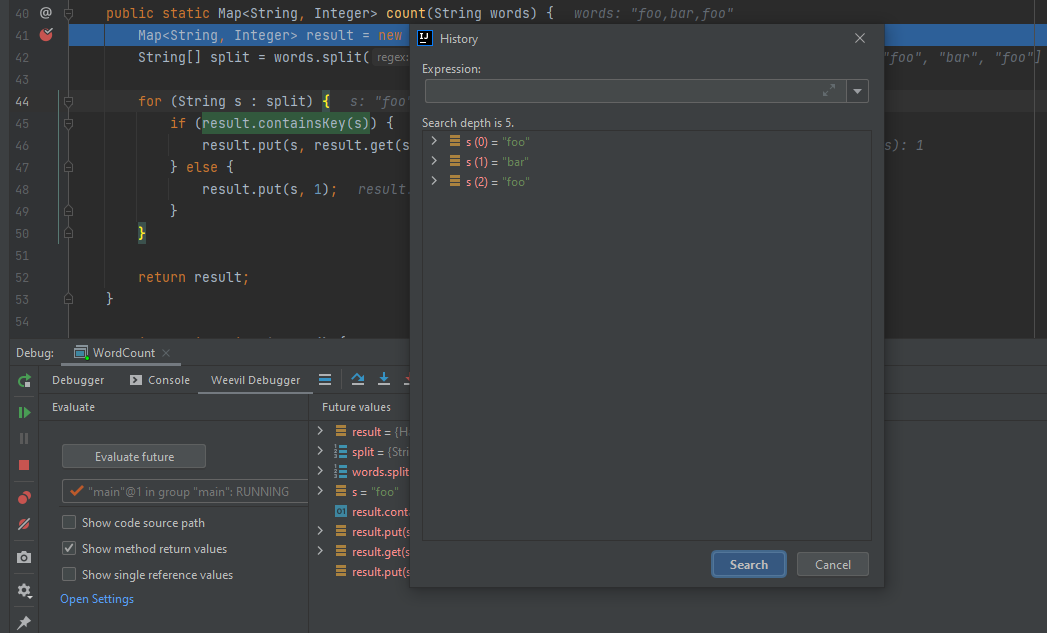This screenshot has height=633, width=1047.
Task: Step into the method
Action: tap(384, 379)
